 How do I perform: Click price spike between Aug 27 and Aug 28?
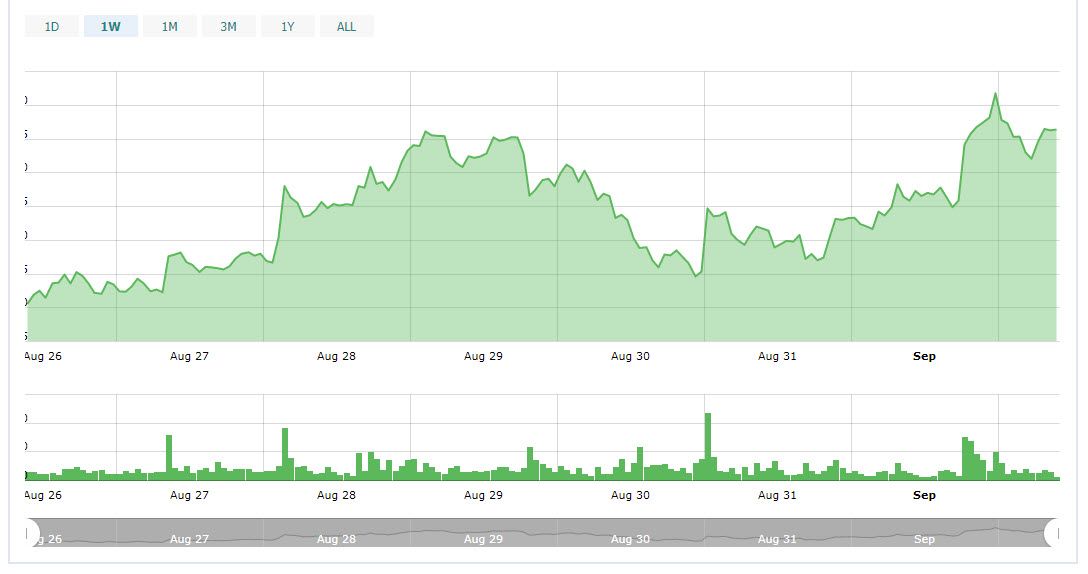[x=285, y=187]
